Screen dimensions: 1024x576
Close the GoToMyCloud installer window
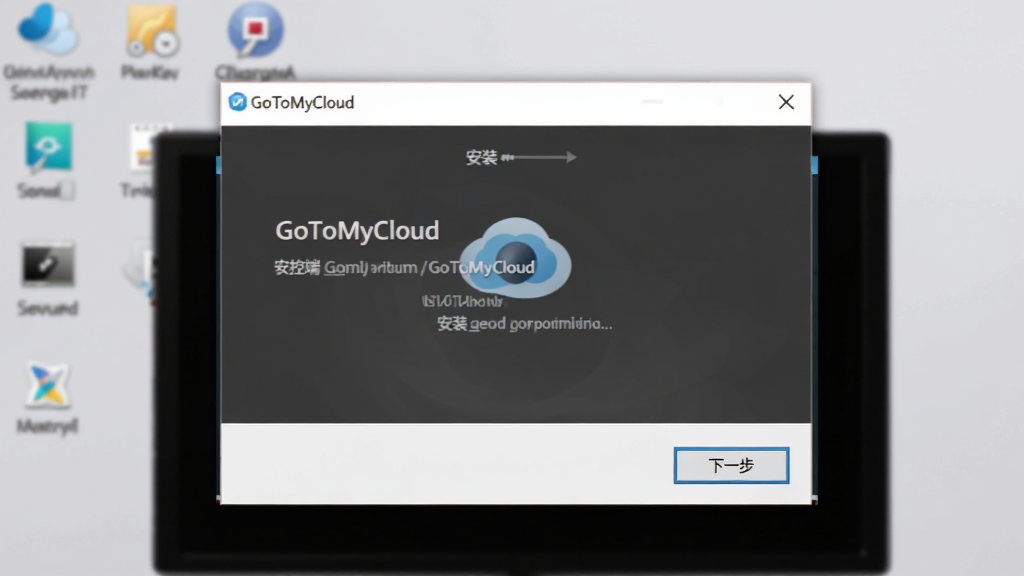pos(786,102)
